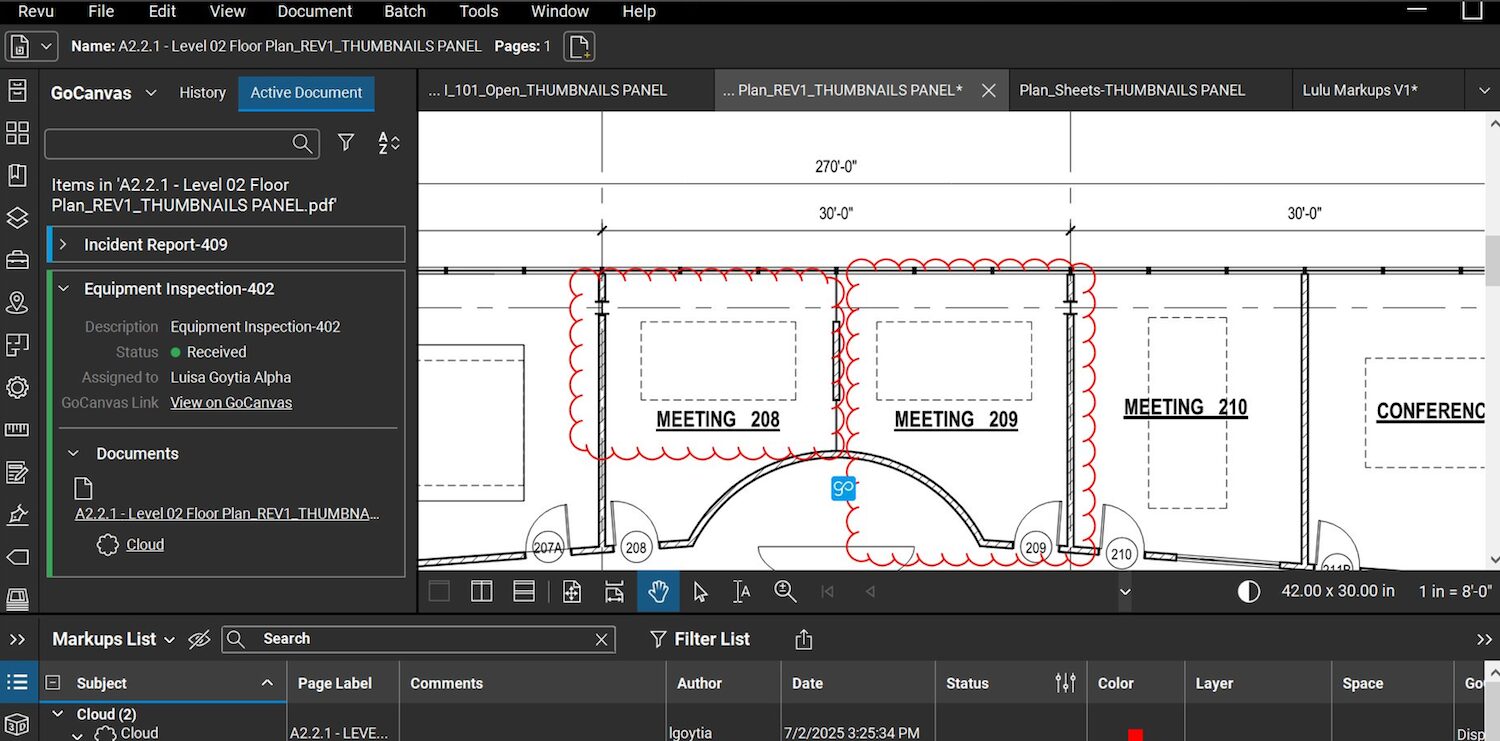Open the Measurements ruler panel
Image resolution: width=1500 pixels, height=741 pixels.
(16, 429)
